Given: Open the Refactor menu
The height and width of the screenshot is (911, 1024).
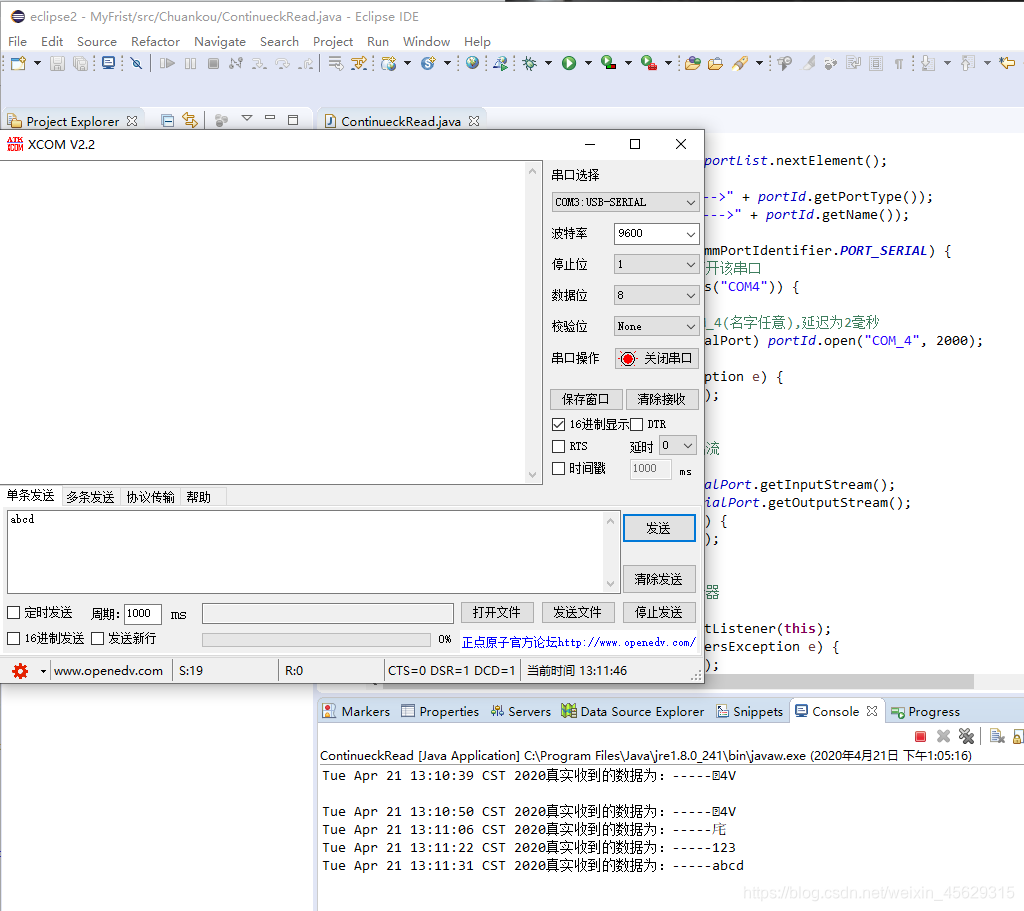Looking at the screenshot, I should [x=155, y=41].
